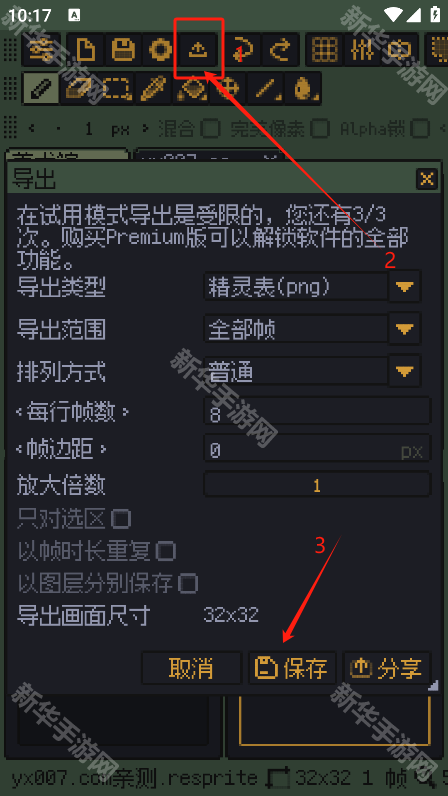This screenshot has width=448, height=796.
Task: Enable the 只对选区 checkbox
Action: (x=121, y=519)
